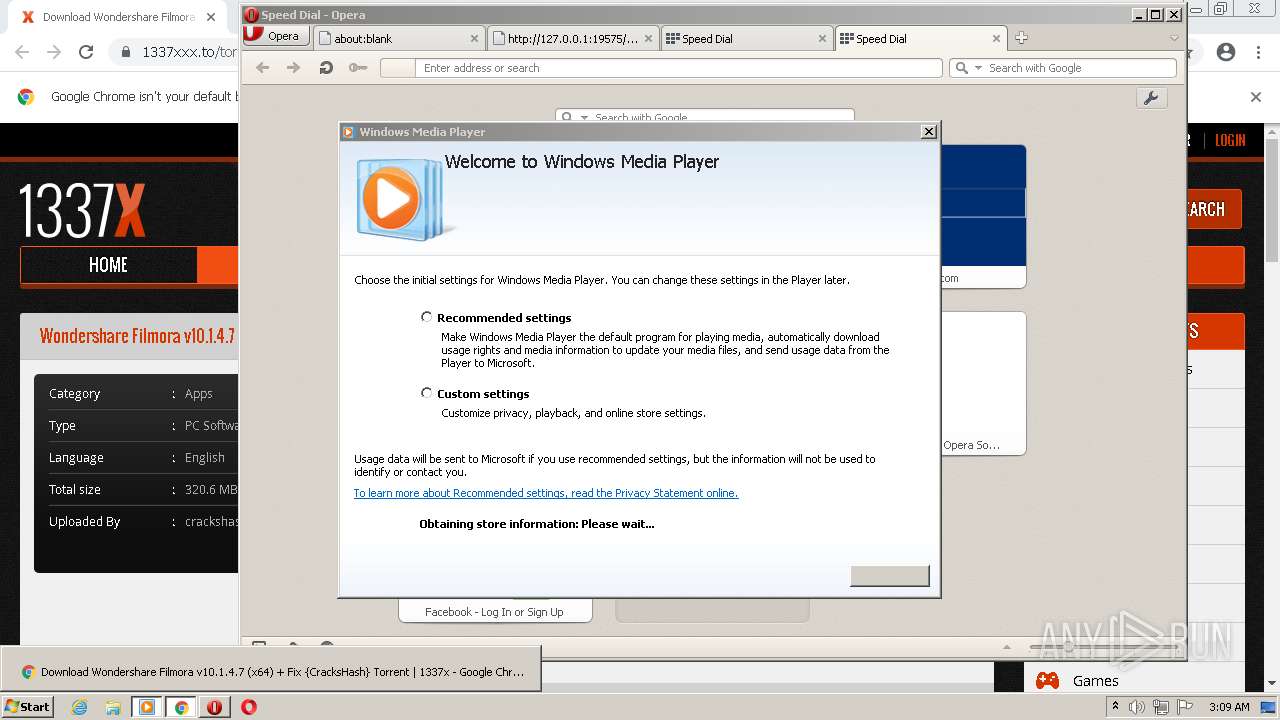Close the Windows Media Player dialog

[929, 131]
